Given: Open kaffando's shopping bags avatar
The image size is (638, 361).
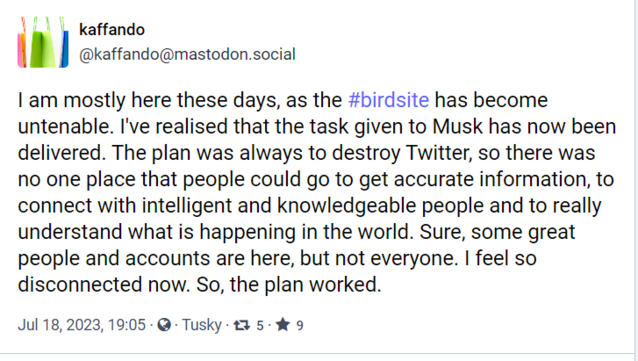Looking at the screenshot, I should (x=43, y=42).
